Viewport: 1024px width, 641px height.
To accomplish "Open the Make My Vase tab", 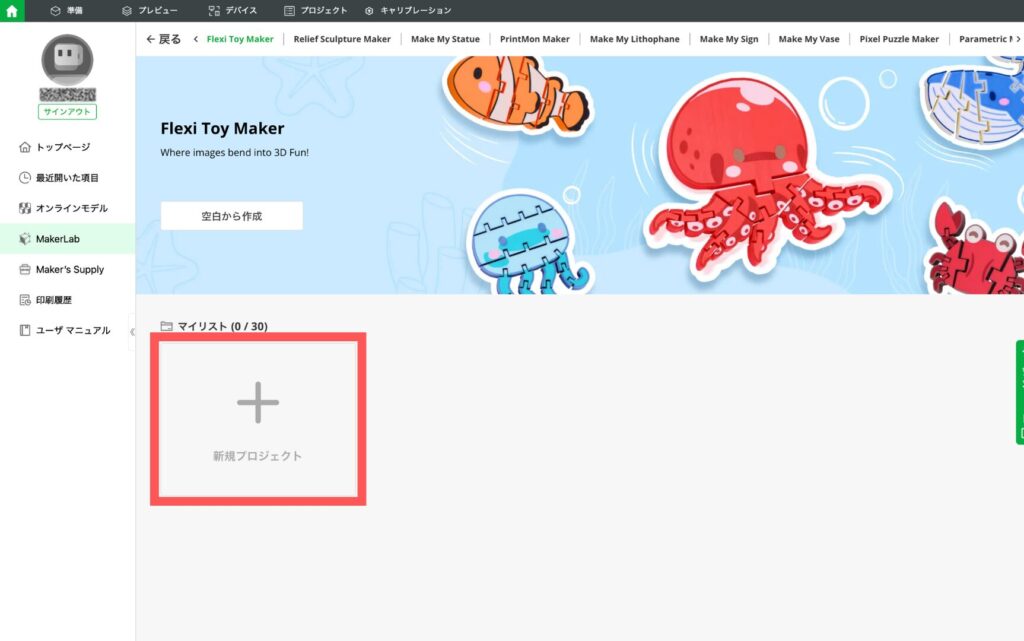I will [809, 39].
